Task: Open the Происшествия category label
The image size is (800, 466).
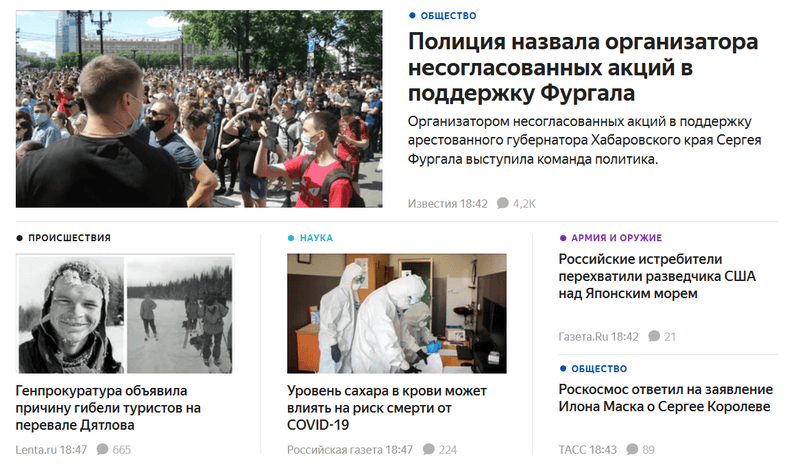Action: [x=69, y=238]
